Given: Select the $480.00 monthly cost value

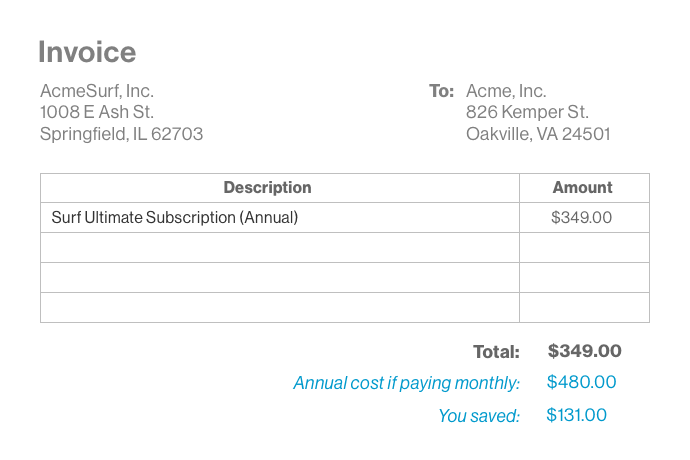Looking at the screenshot, I should (x=582, y=382).
